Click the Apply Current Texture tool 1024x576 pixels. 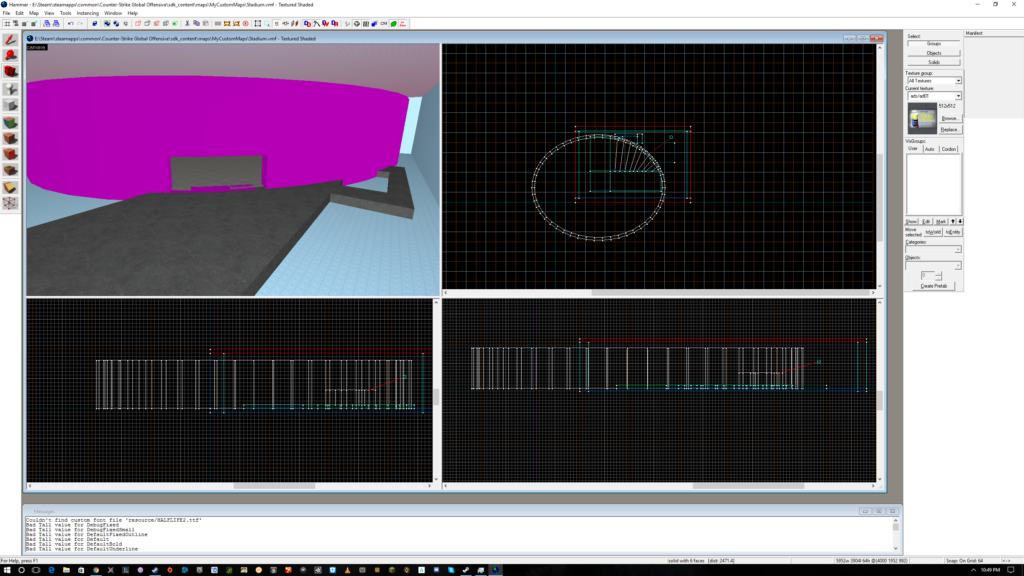pyautogui.click(x=10, y=138)
